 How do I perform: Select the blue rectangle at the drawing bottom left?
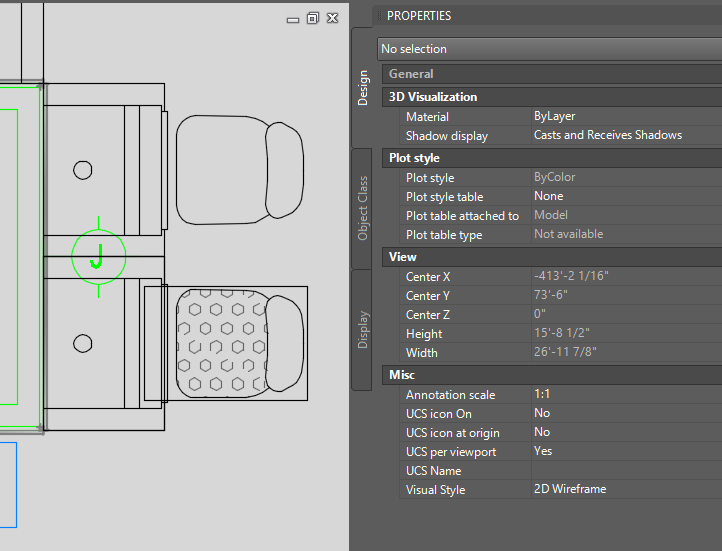8,485
